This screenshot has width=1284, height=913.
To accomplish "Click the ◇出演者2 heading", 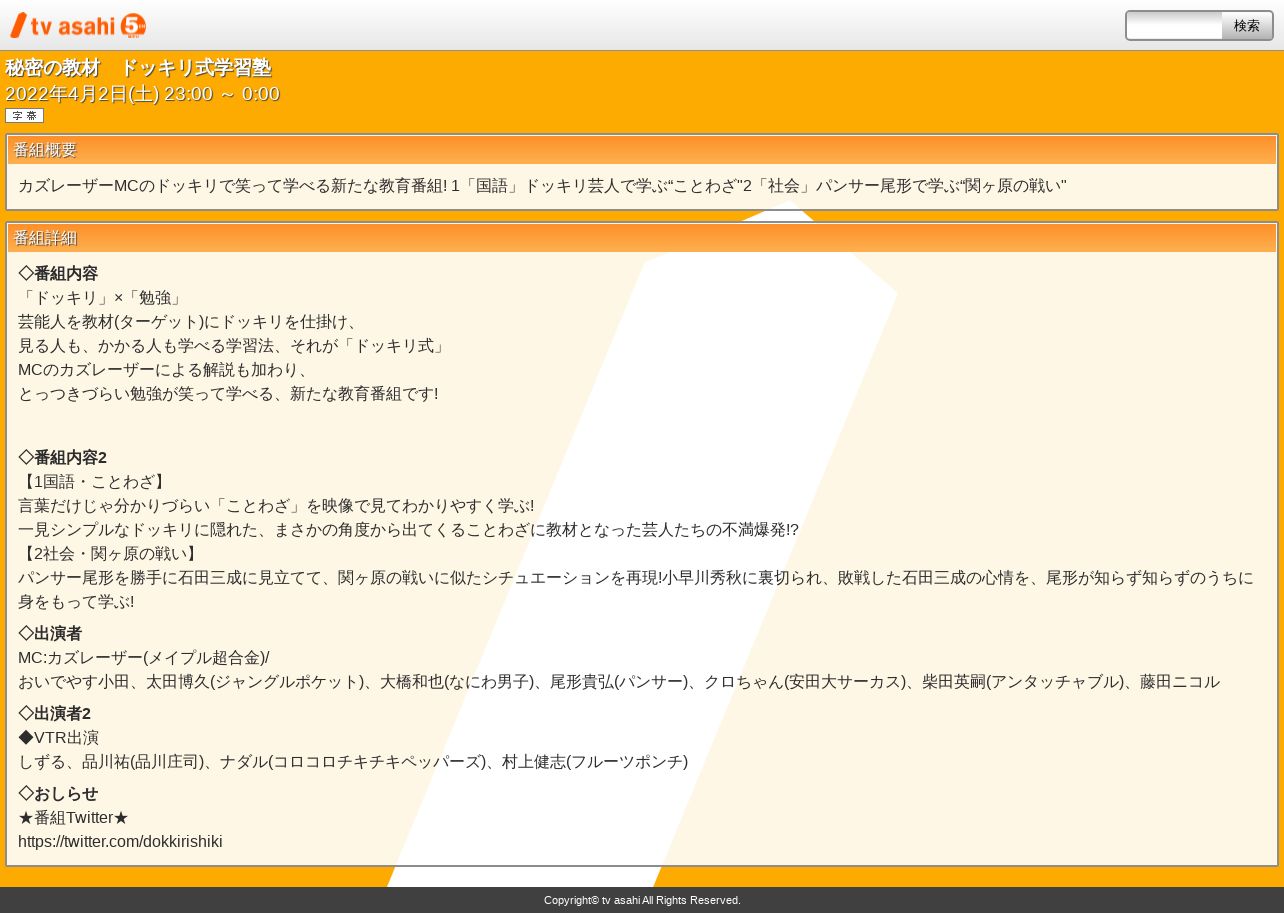I will point(54,714).
